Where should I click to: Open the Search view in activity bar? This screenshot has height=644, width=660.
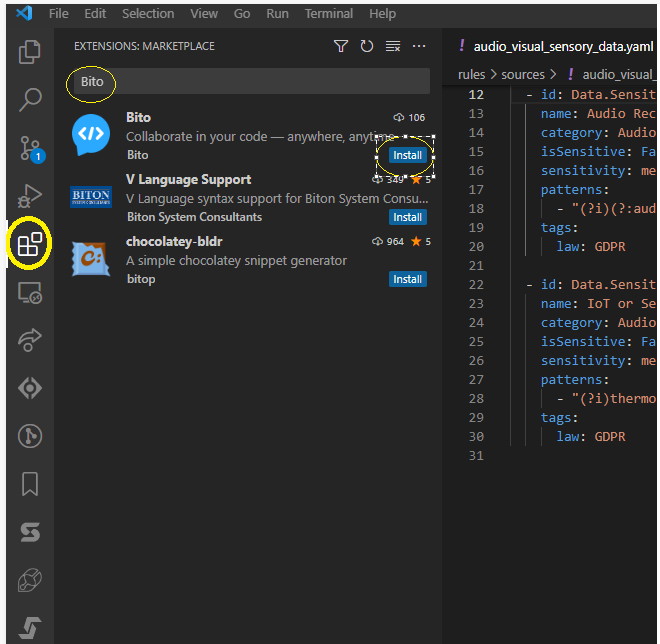coord(30,100)
